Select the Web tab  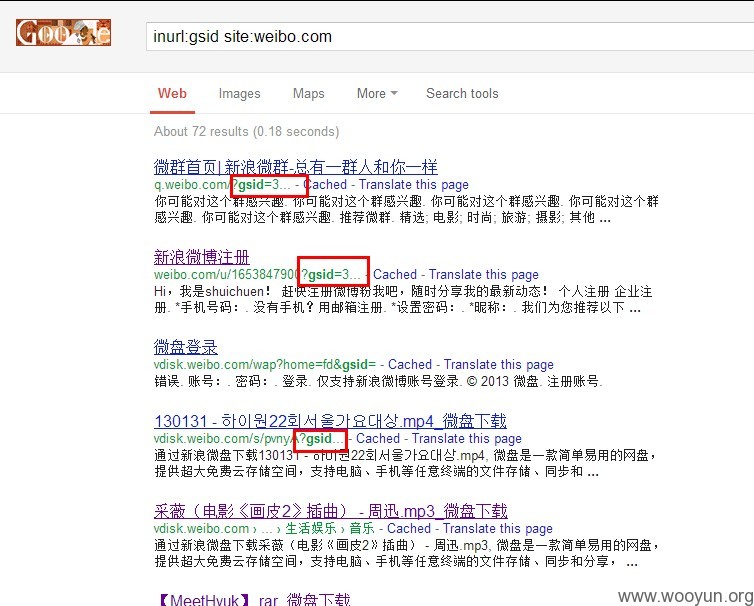coord(172,93)
